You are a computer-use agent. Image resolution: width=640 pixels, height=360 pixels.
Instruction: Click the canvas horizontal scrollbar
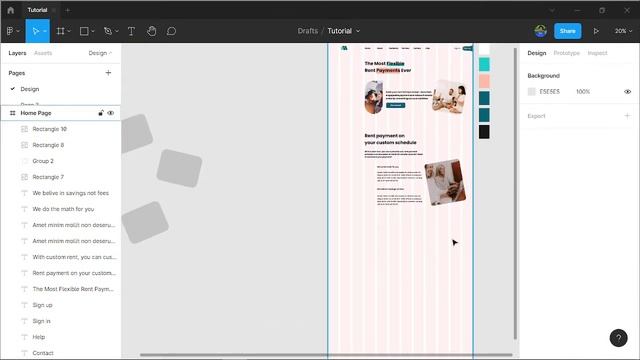(x=326, y=355)
